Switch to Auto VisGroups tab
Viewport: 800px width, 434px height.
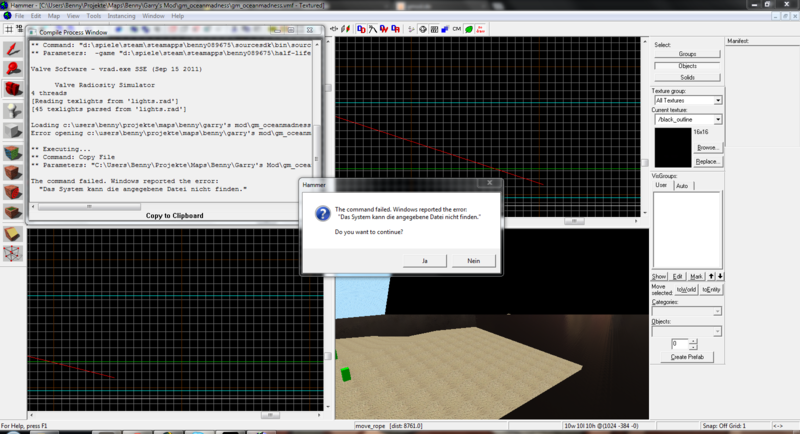tap(679, 185)
